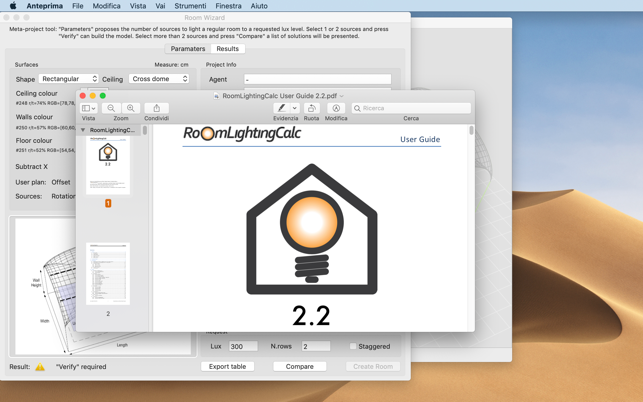The height and width of the screenshot is (402, 643).
Task: Click the Agent input field
Action: tap(317, 79)
